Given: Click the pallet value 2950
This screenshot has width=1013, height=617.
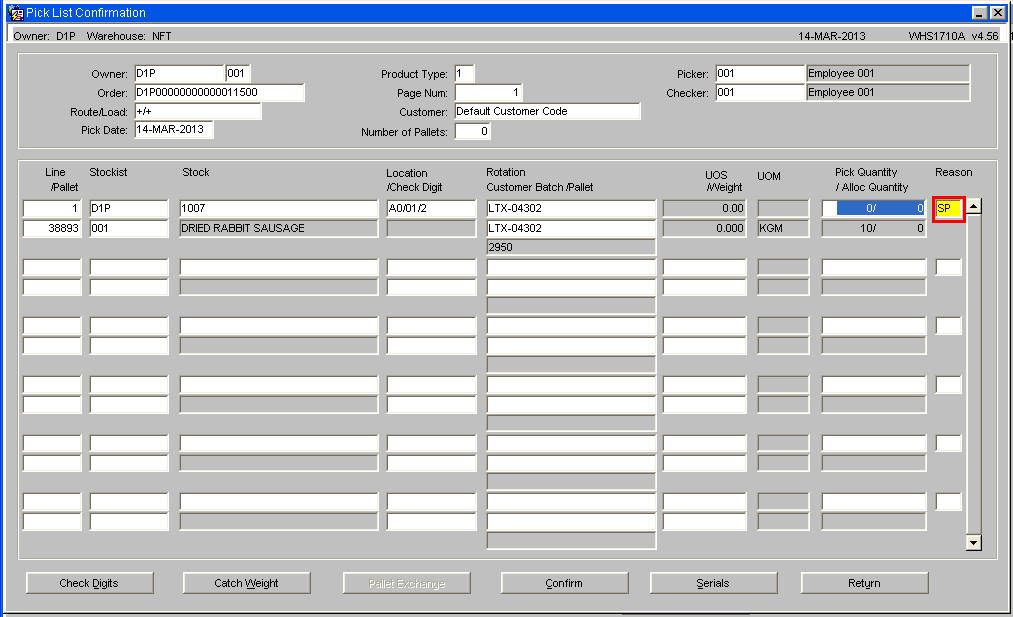Looking at the screenshot, I should tap(571, 247).
